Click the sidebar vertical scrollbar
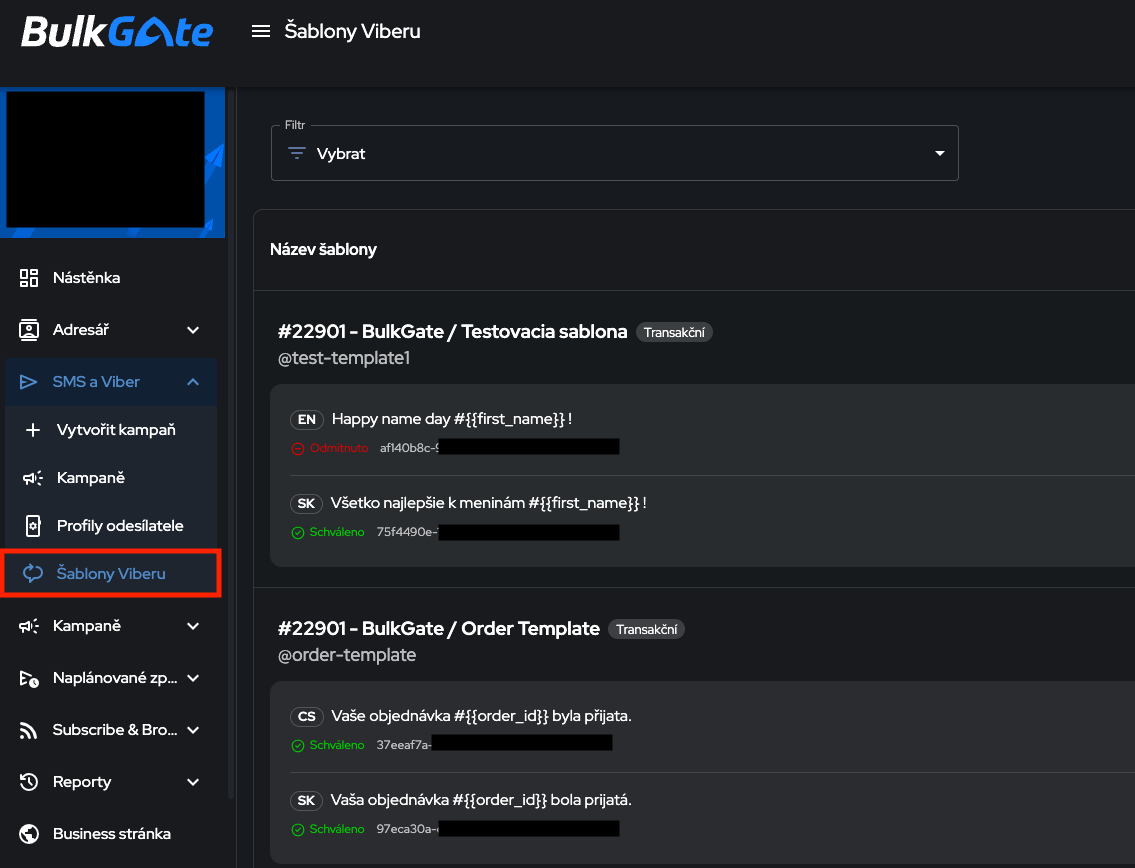The image size is (1135, 868). pyautogui.click(x=231, y=442)
